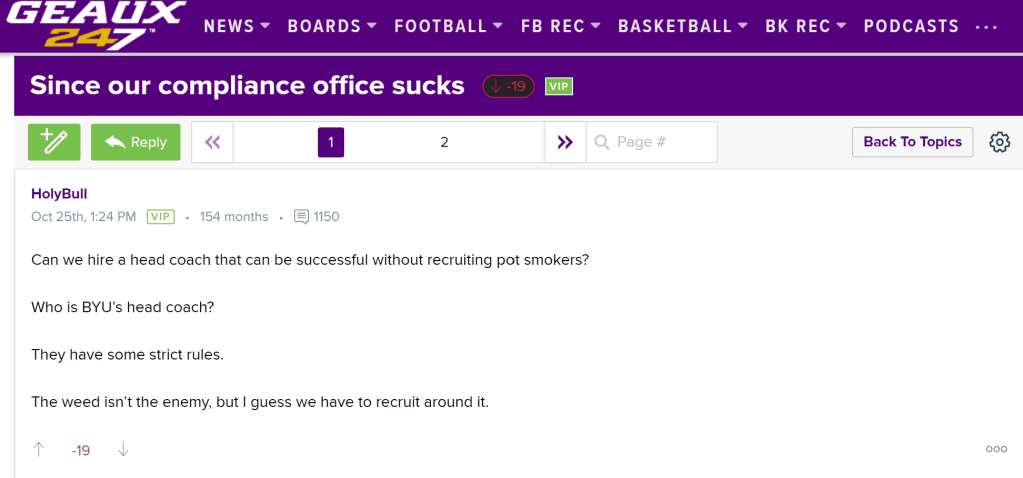This screenshot has height=478, width=1023.
Task: Open HolyBull's user profile
Action: tap(59, 194)
